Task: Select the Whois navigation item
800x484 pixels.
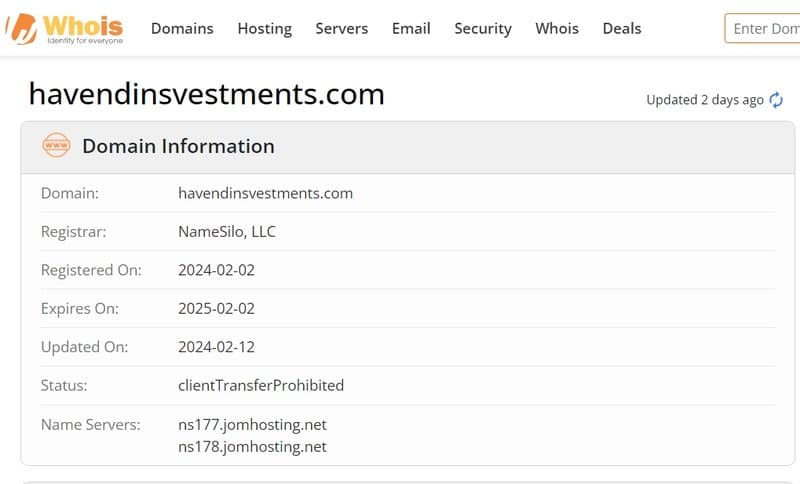Action: pyautogui.click(x=557, y=29)
